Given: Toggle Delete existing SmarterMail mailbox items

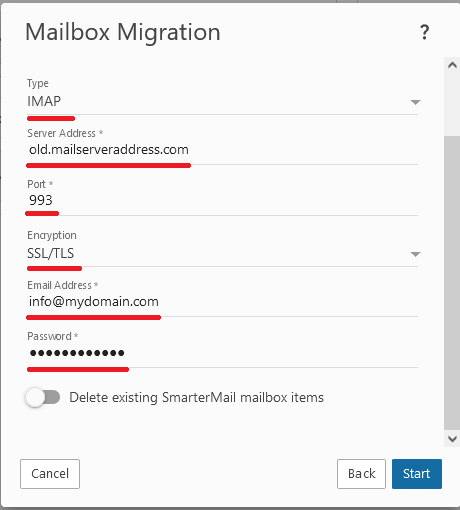Looking at the screenshot, I should point(42,397).
